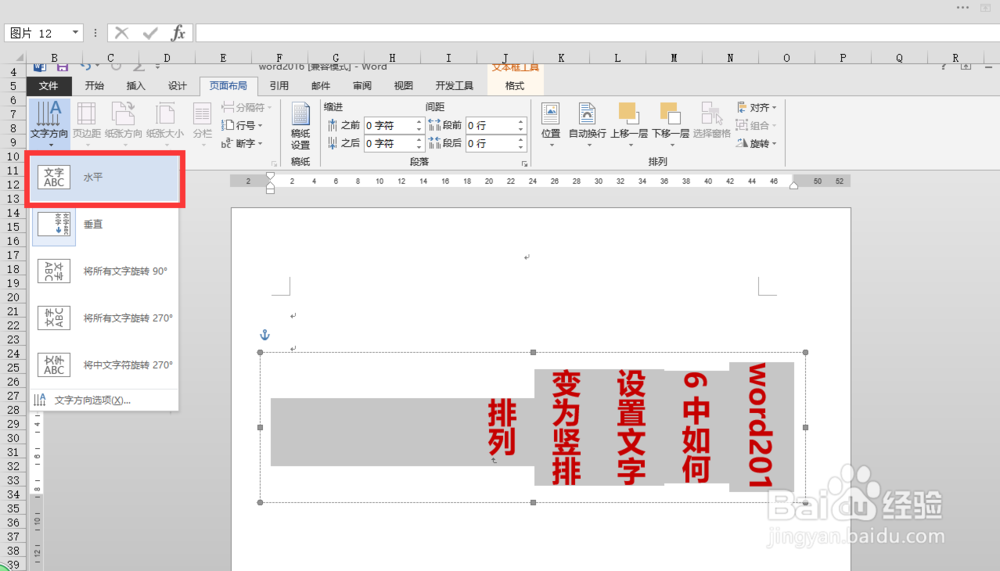Viewport: 1000px width, 571px height.
Task: Click the indent after (之后) field
Action: pyautogui.click(x=389, y=143)
